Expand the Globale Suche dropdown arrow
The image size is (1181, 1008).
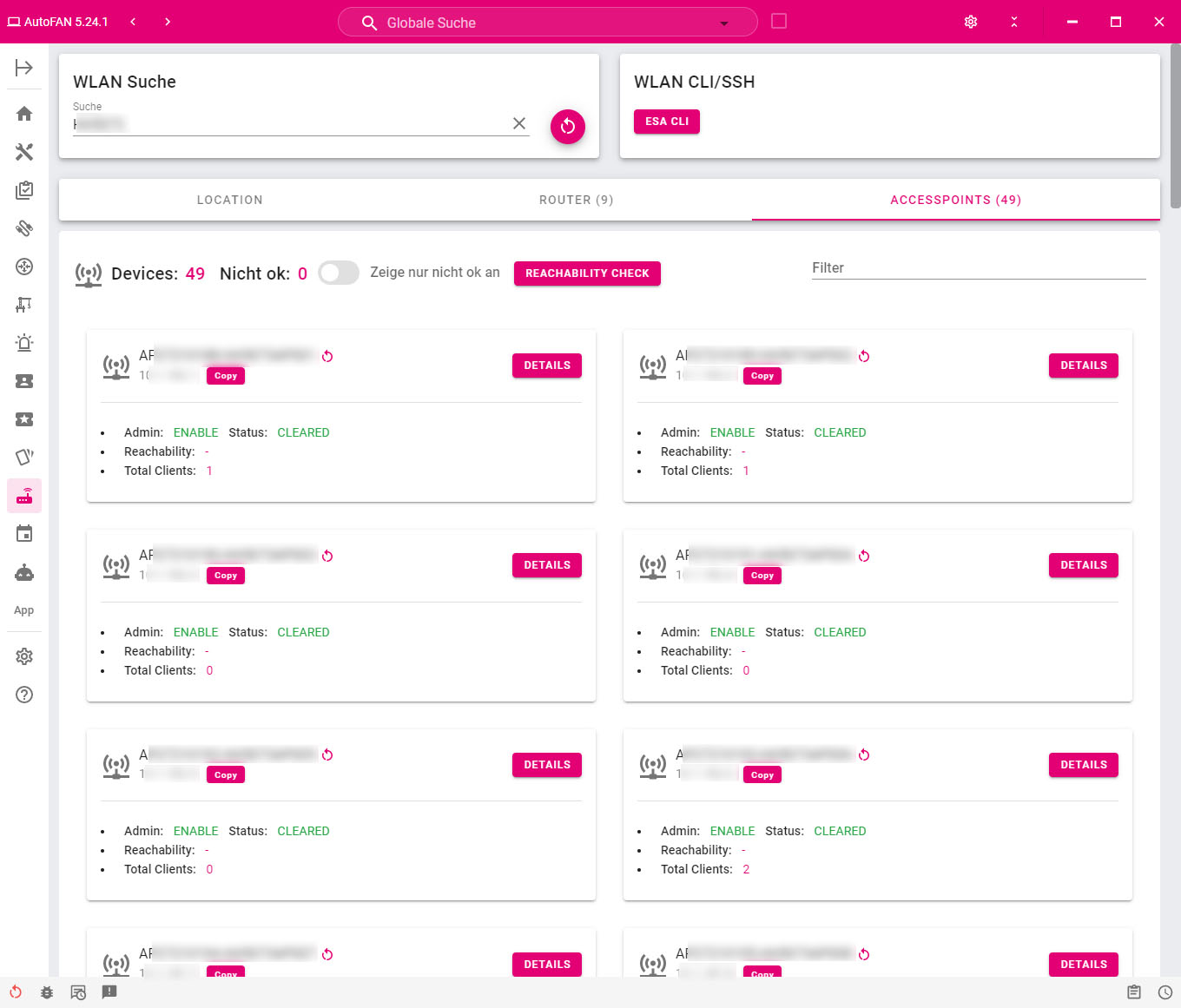[724, 23]
